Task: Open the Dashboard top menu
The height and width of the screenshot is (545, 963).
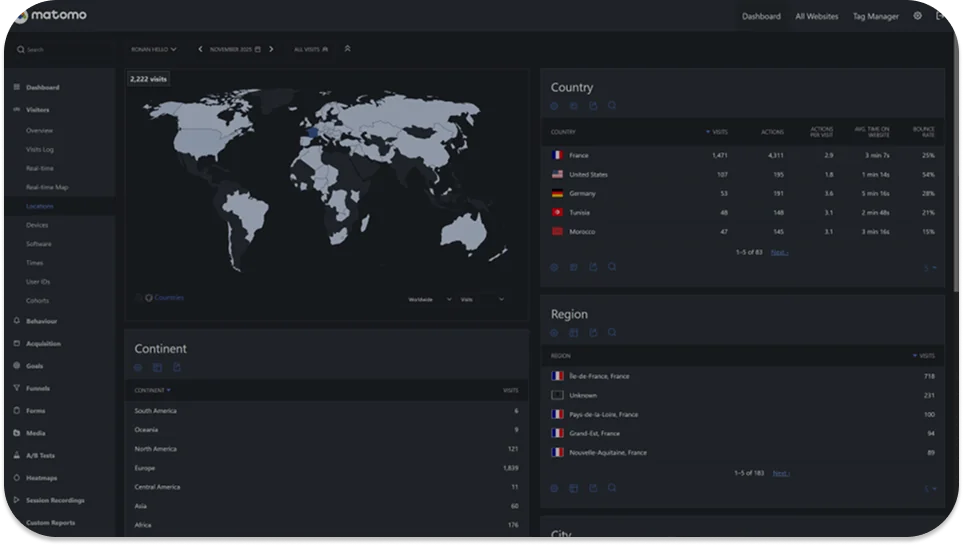Action: point(761,17)
